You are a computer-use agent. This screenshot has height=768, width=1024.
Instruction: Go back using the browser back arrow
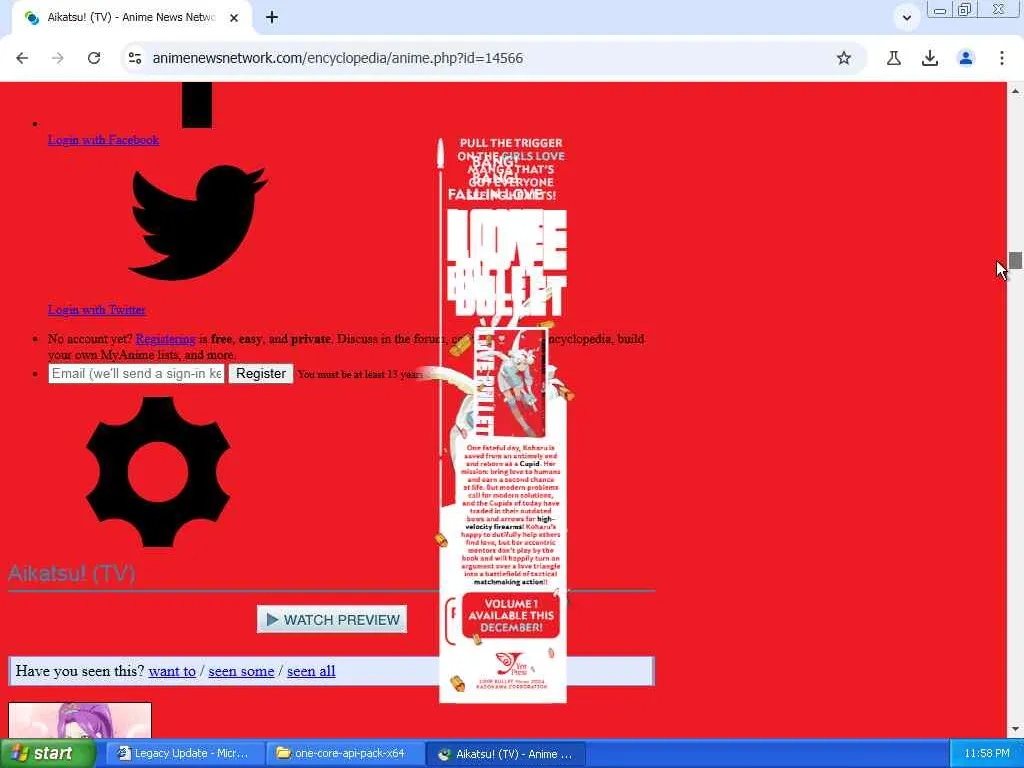pos(22,58)
